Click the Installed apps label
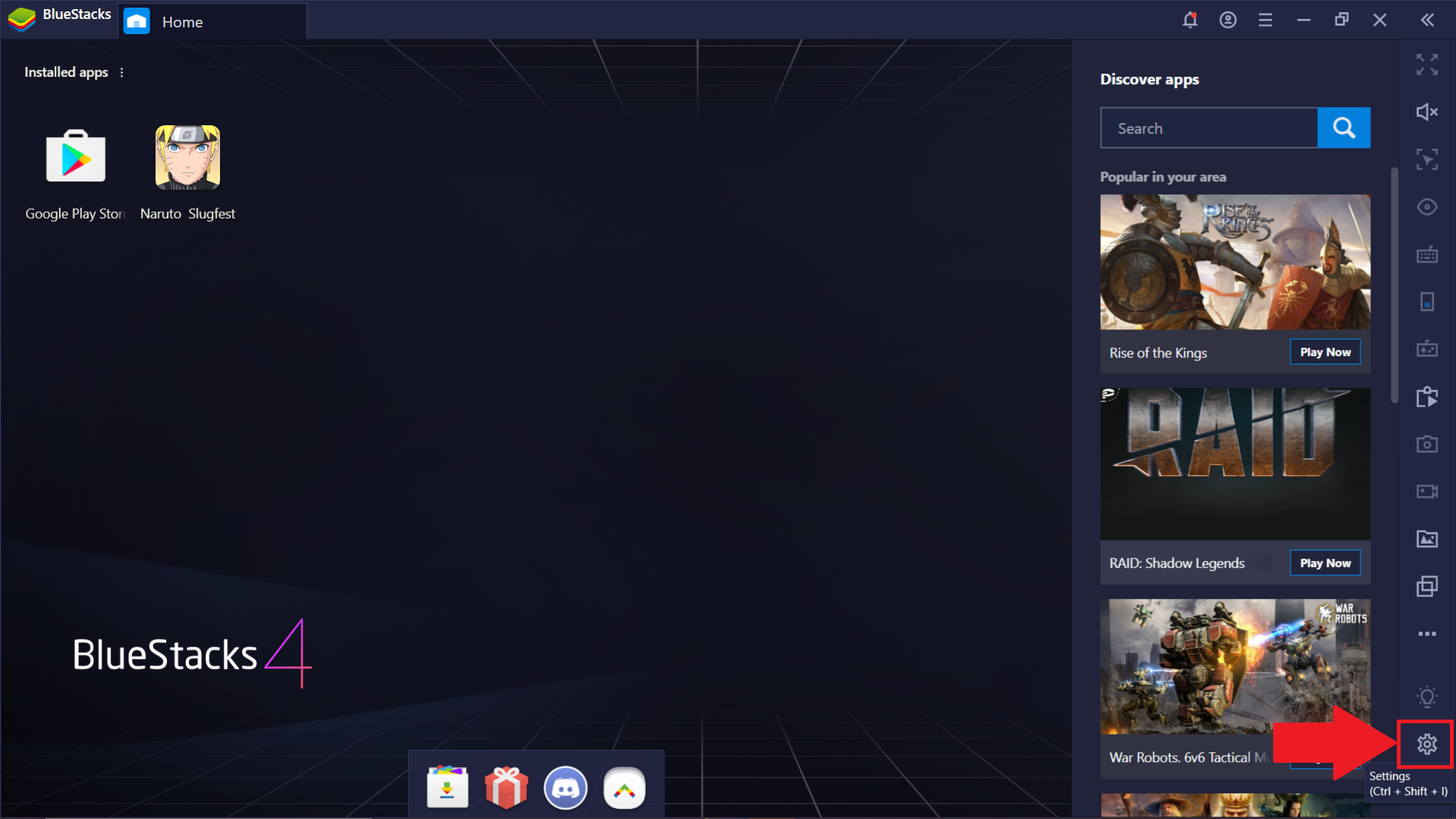1456x819 pixels. click(x=66, y=72)
